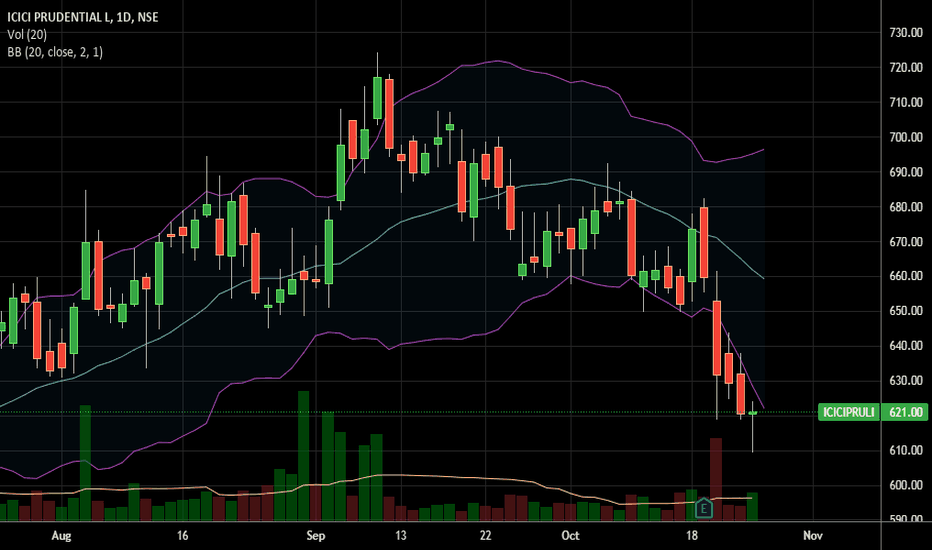Click the upper Bollinger band line
932x550 pixels.
click(497, 61)
